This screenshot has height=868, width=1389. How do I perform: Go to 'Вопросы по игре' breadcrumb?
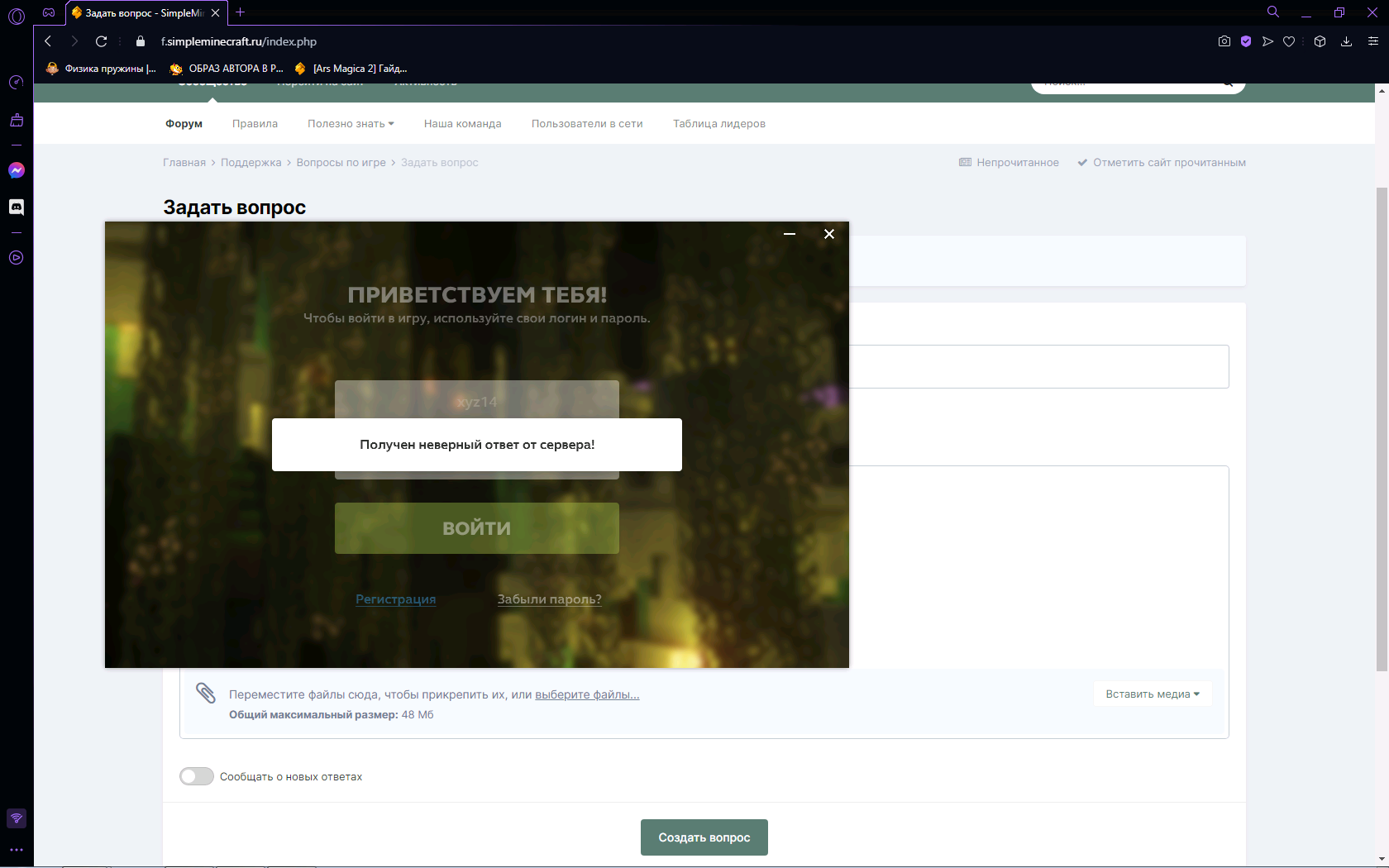[341, 163]
